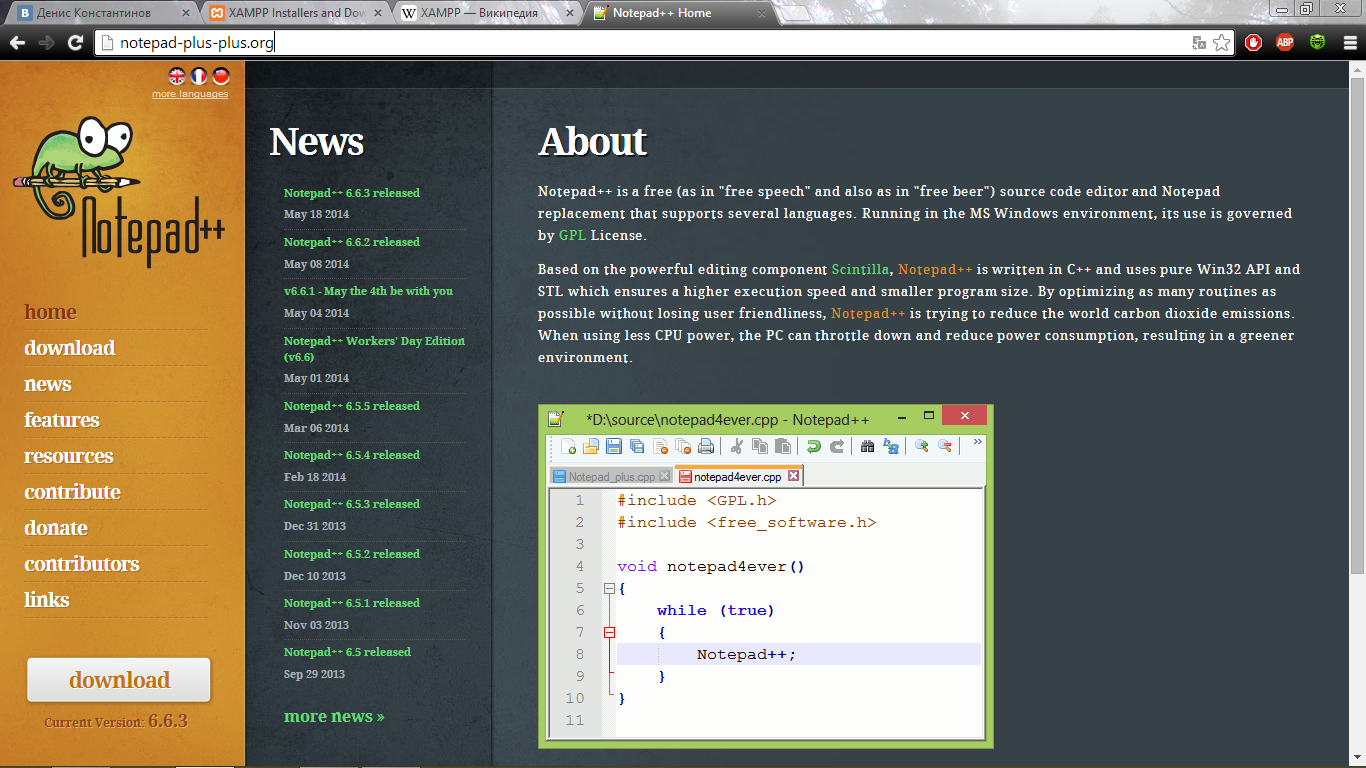
Task: Open the translate icon in address bar
Action: (1199, 43)
